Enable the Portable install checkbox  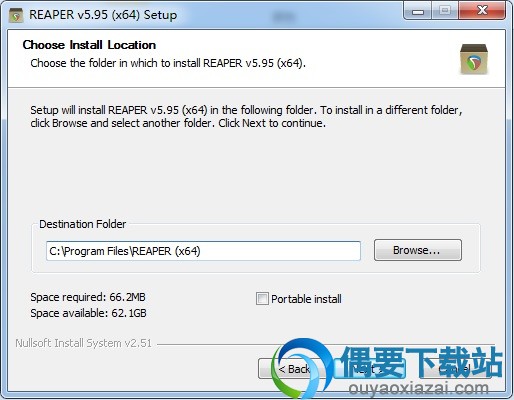coord(262,298)
